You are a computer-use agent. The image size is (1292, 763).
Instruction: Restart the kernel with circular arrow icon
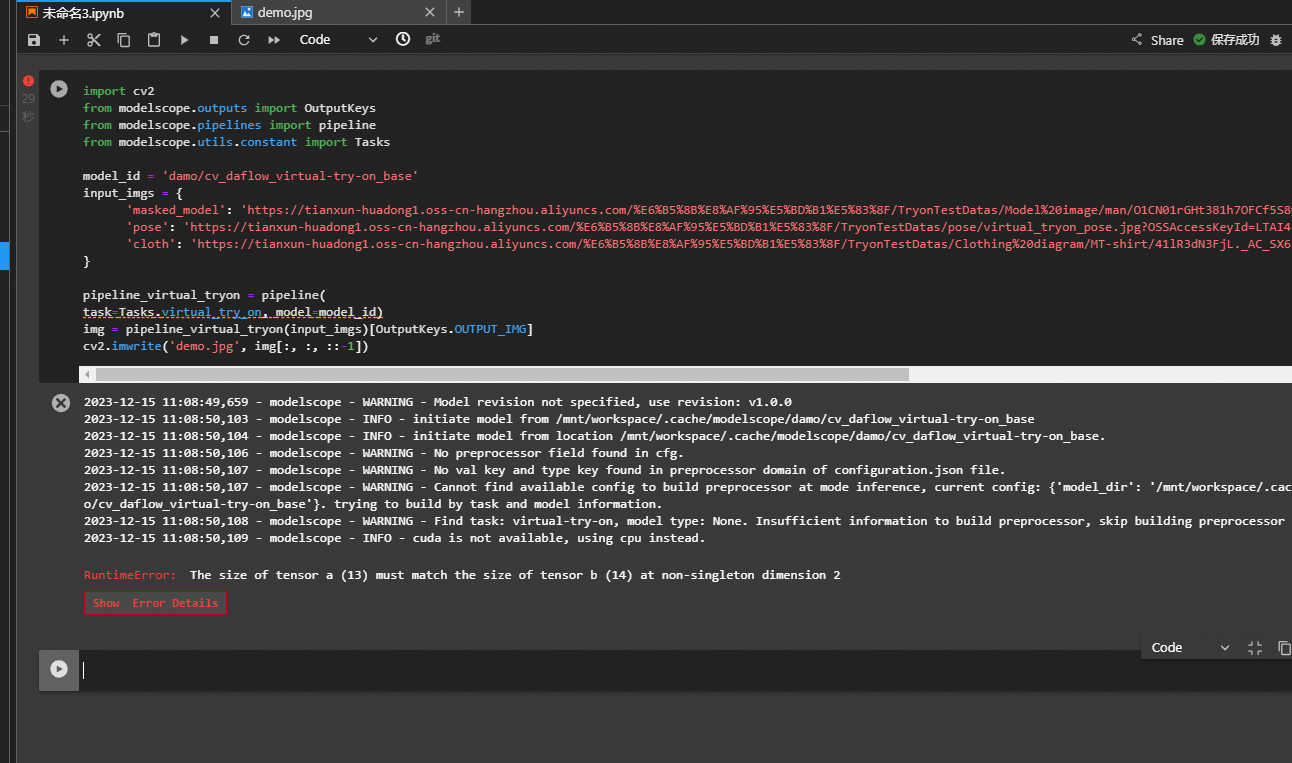click(x=244, y=40)
